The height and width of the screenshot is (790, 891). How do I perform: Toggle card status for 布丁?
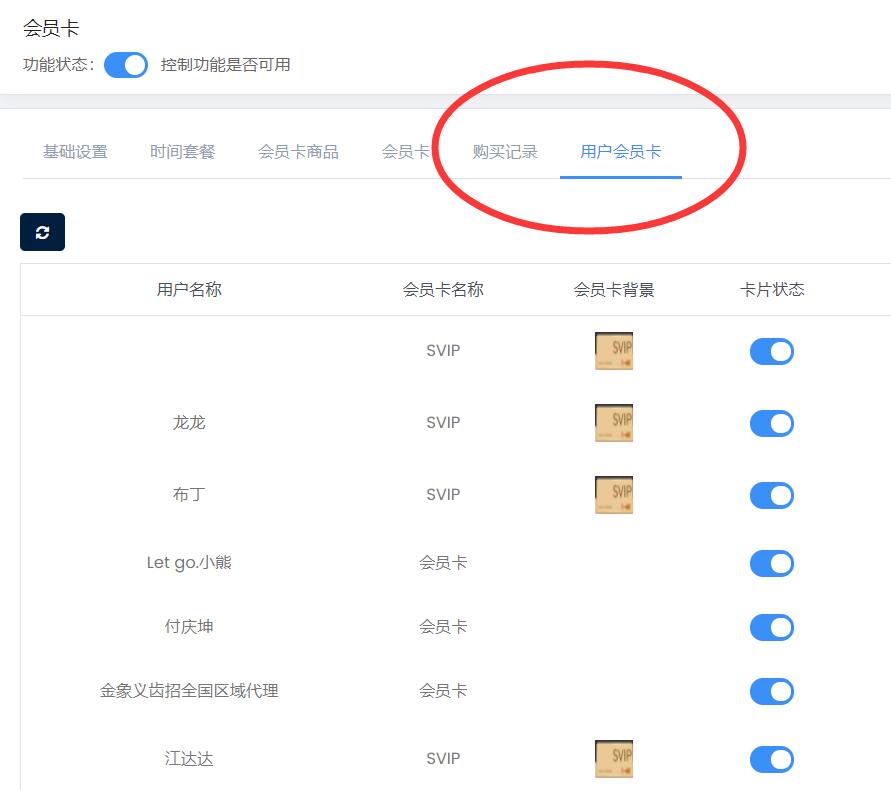772,496
